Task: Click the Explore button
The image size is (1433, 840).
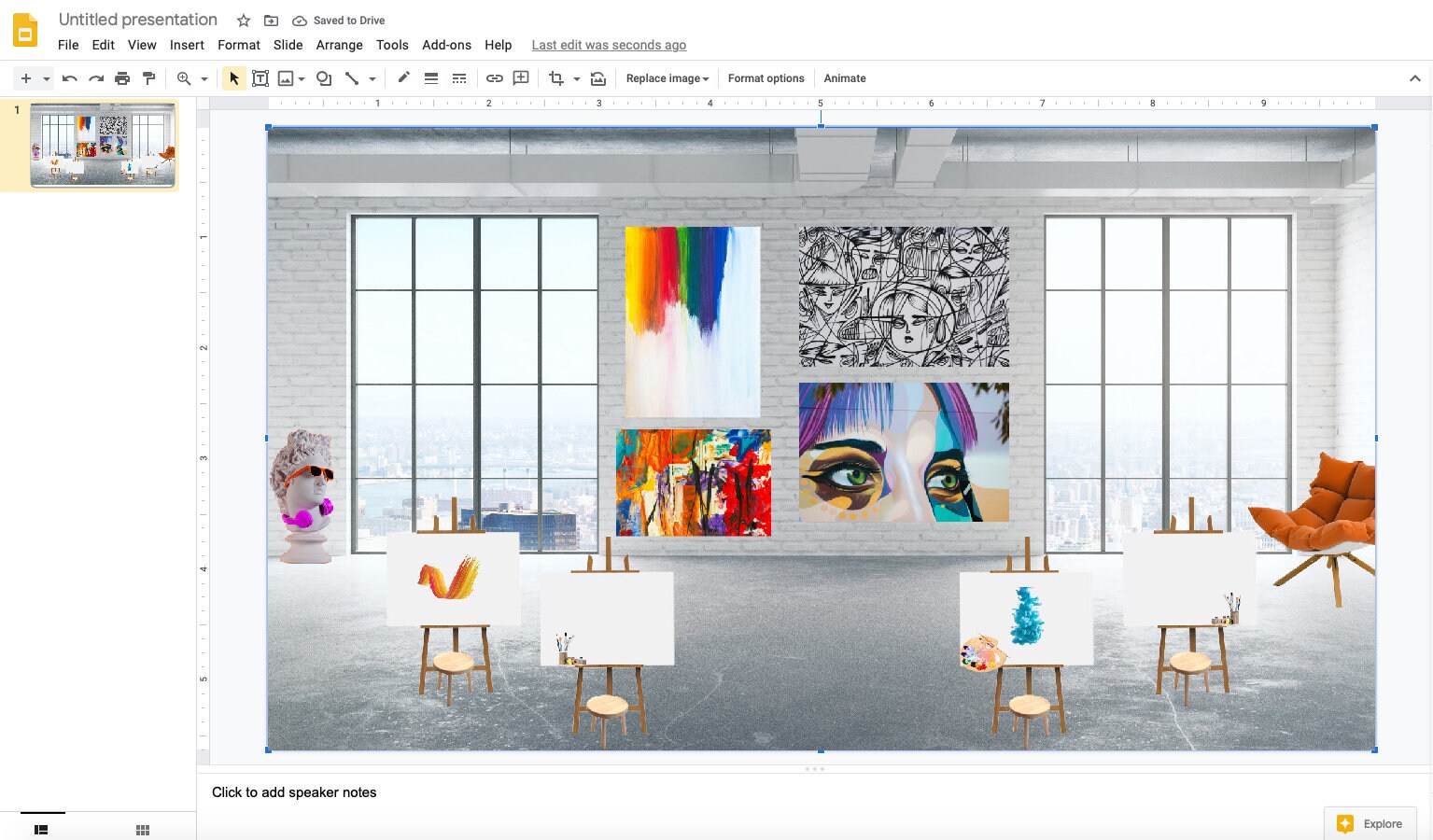Action: coord(1370,823)
